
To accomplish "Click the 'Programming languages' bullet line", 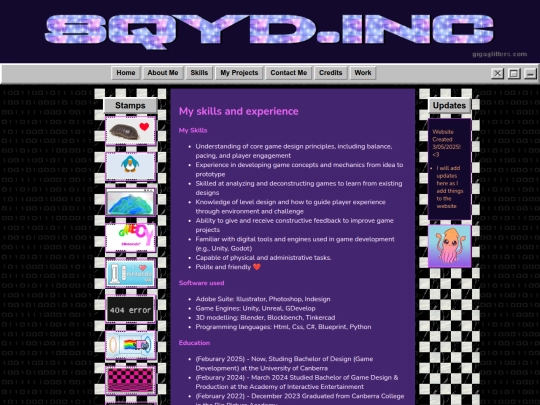I will (283, 327).
